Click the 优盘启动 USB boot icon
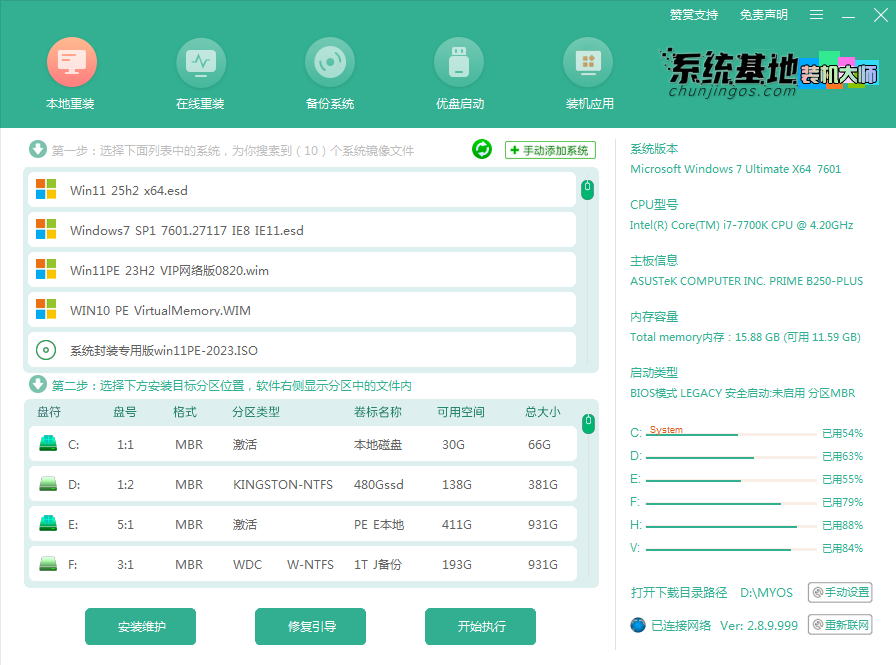Image resolution: width=896 pixels, height=665 pixels. point(459,63)
